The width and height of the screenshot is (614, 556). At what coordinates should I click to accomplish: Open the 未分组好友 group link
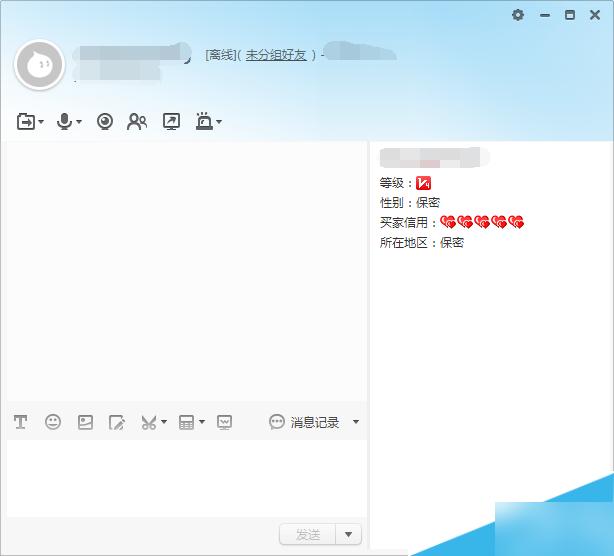pos(276,55)
